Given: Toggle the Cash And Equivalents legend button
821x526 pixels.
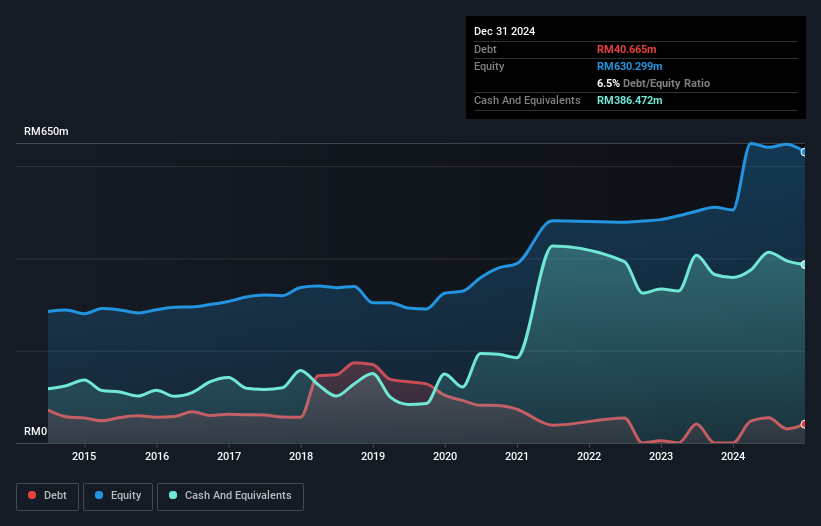Looking at the screenshot, I should point(230,496).
